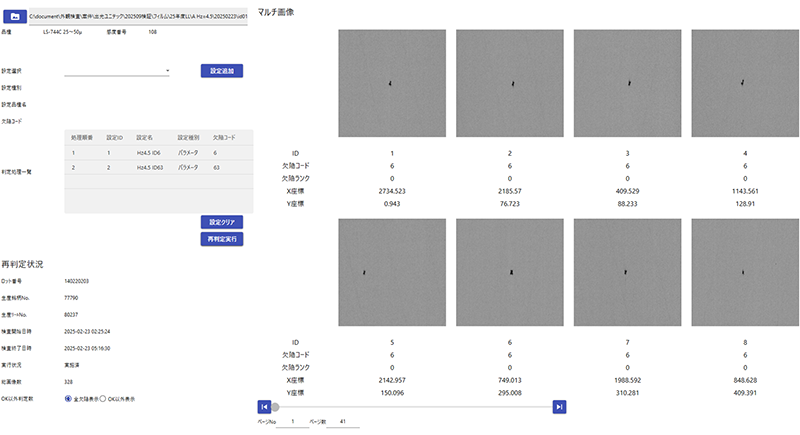
Task: Click Y coordinate value 295.008
Action: pos(510,393)
